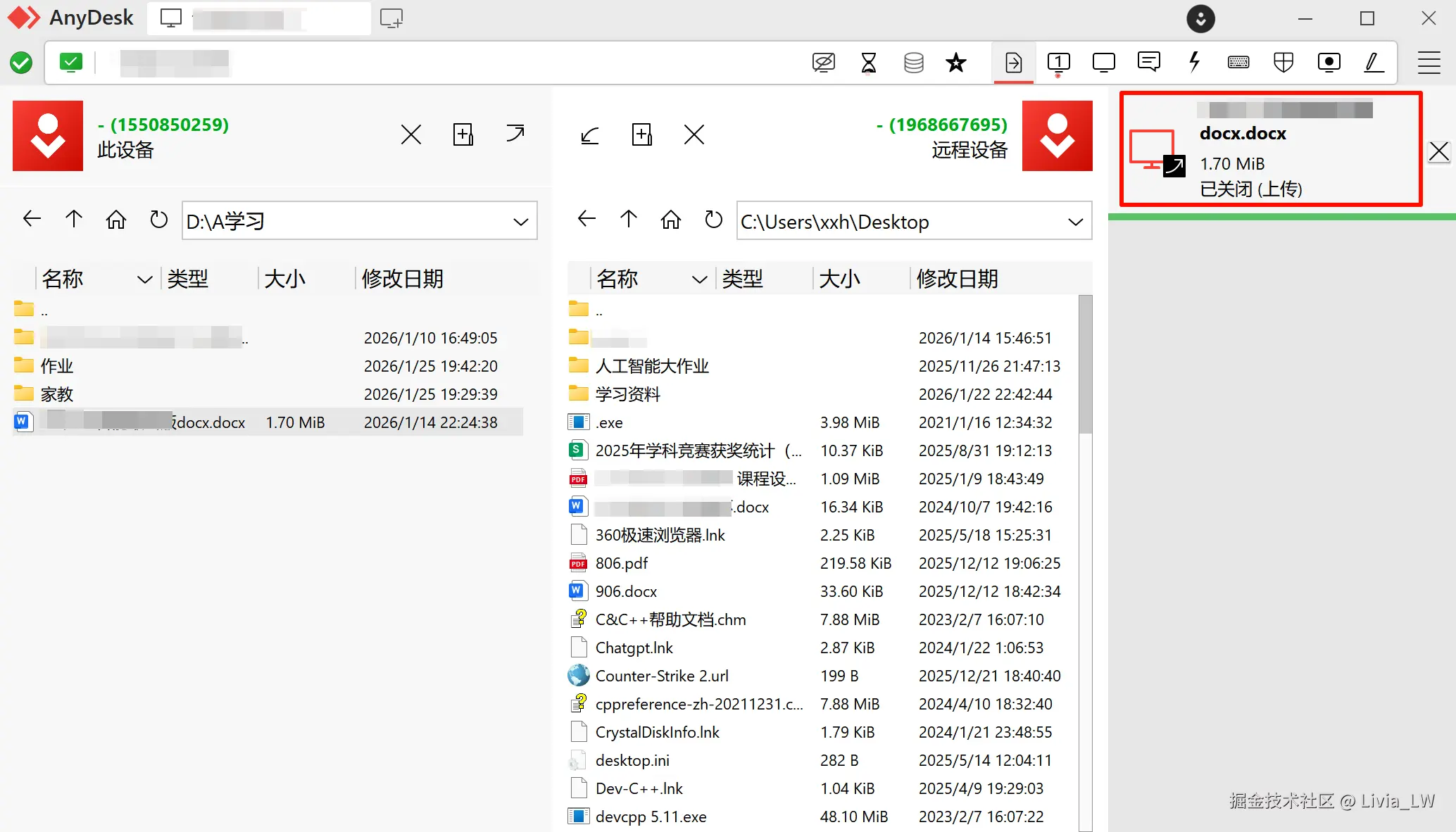Click the favorite star icon
This screenshot has width=1456, height=832.
[955, 63]
